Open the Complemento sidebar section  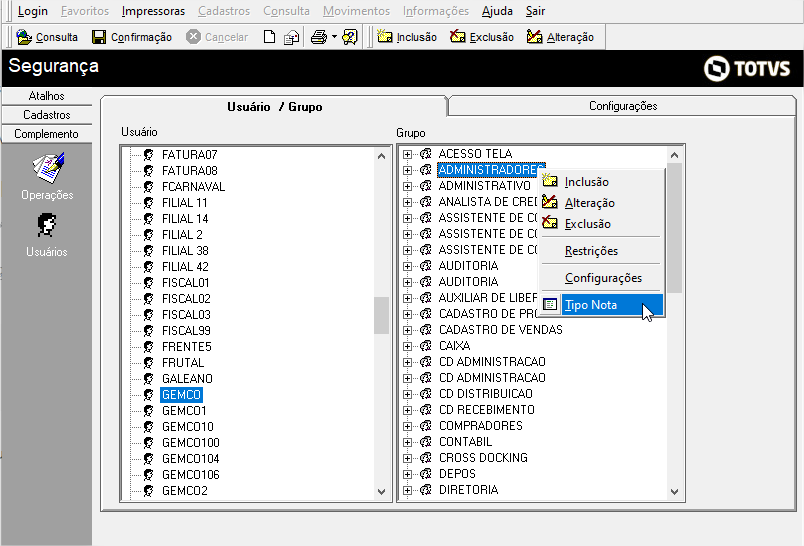[47, 134]
